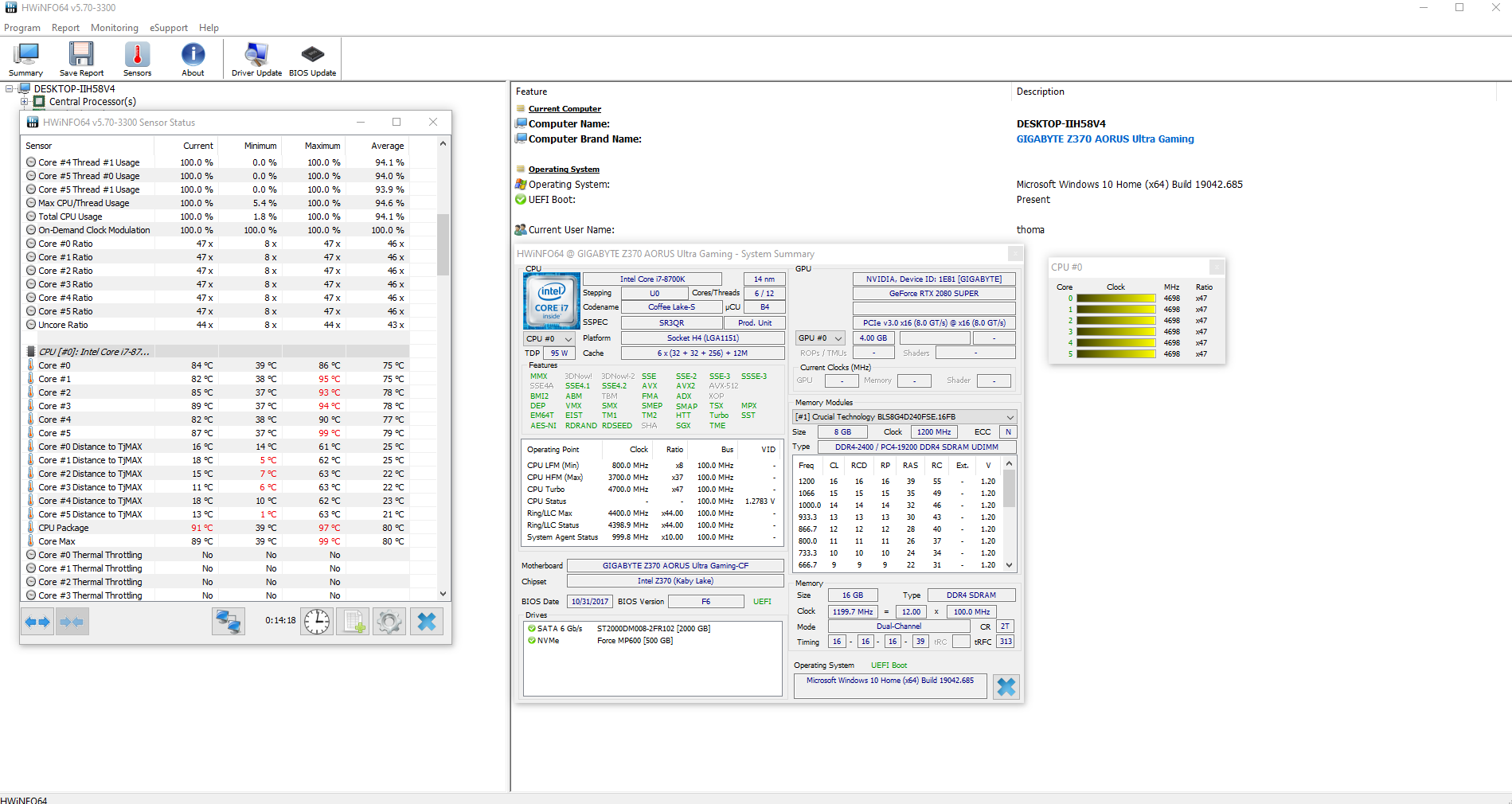Click the Max CPU/Thread Usage row icon
Screen dimensions: 1512x804
click(31, 203)
